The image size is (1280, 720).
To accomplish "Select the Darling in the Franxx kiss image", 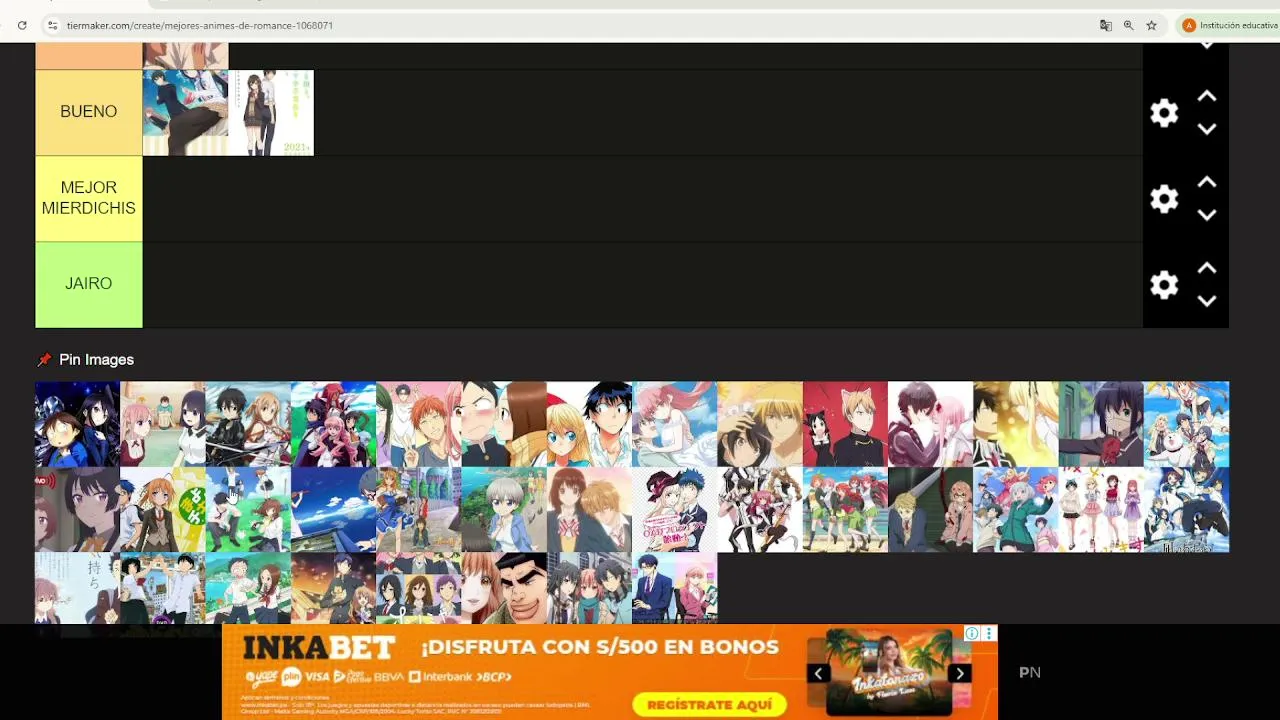I will [x=931, y=424].
